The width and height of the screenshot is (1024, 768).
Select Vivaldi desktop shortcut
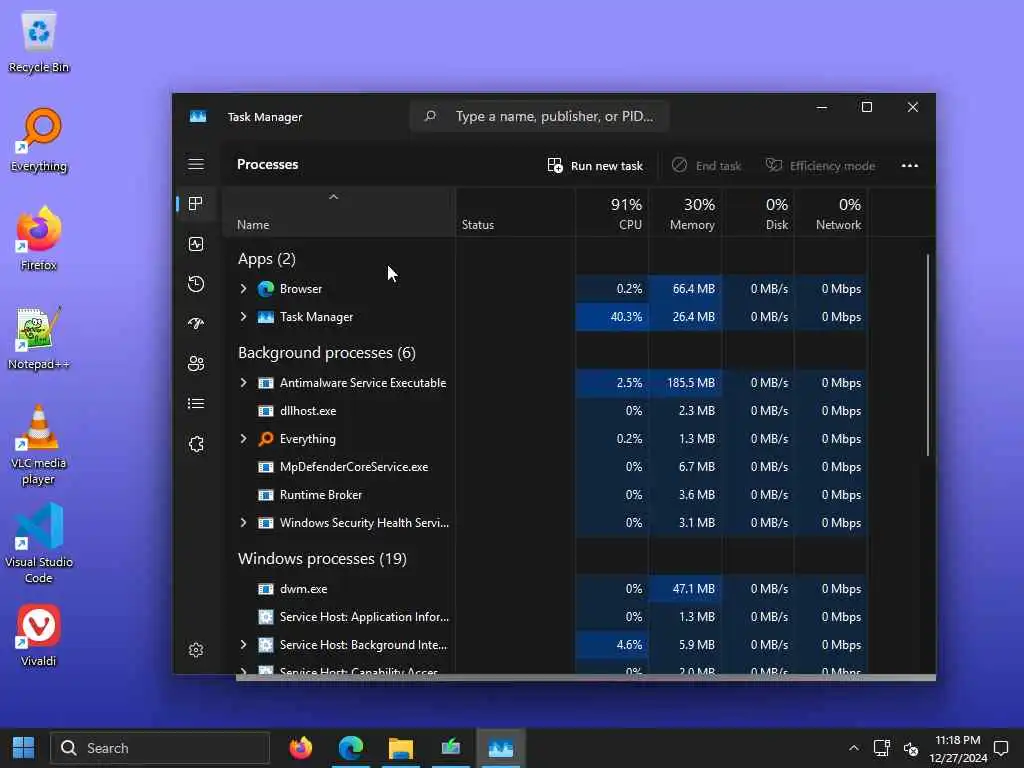[39, 635]
